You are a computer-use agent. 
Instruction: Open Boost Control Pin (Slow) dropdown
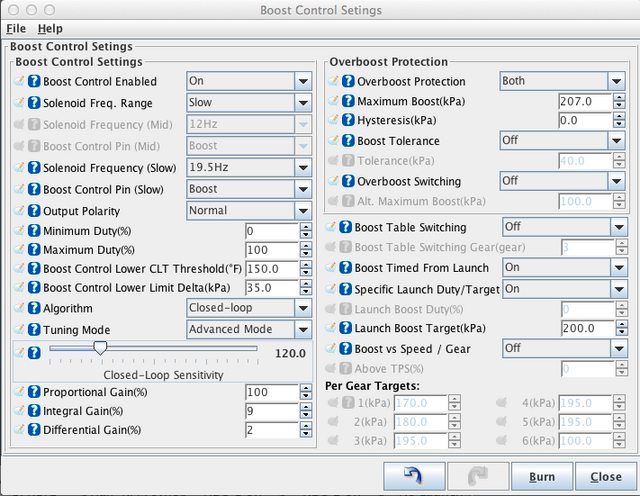[x=249, y=189]
